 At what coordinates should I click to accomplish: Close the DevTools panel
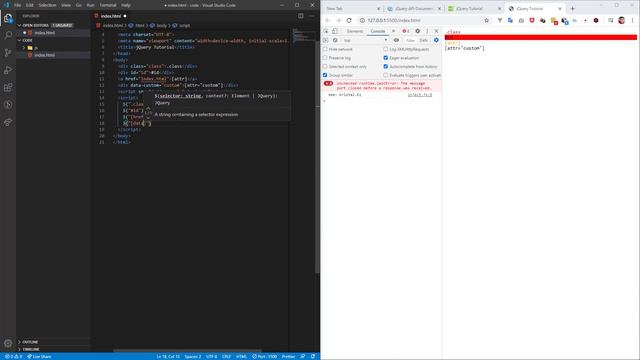tap(436, 31)
